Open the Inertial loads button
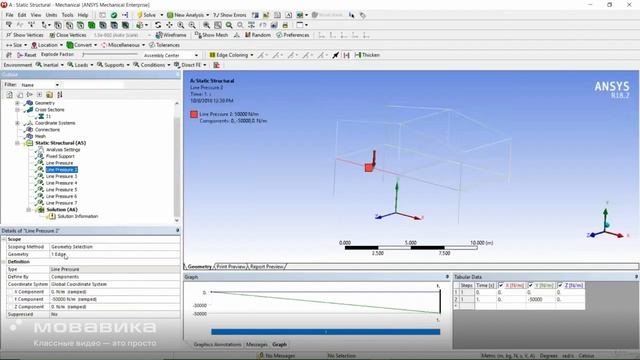Viewport: 640px width, 360px height. [49, 65]
